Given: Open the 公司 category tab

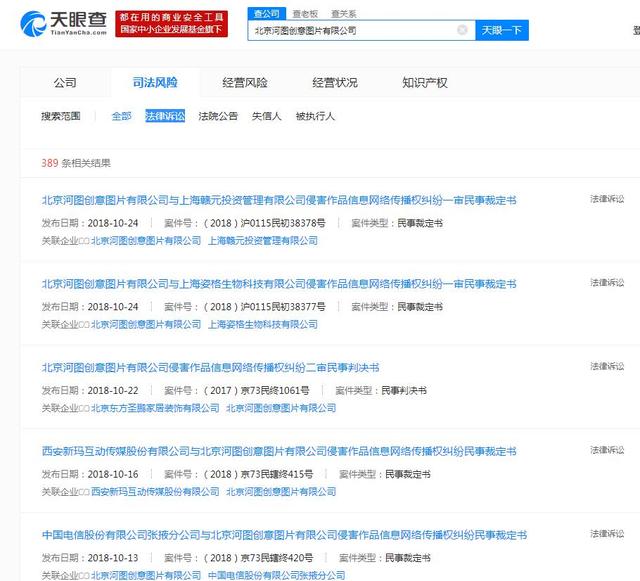Looking at the screenshot, I should [x=65, y=83].
